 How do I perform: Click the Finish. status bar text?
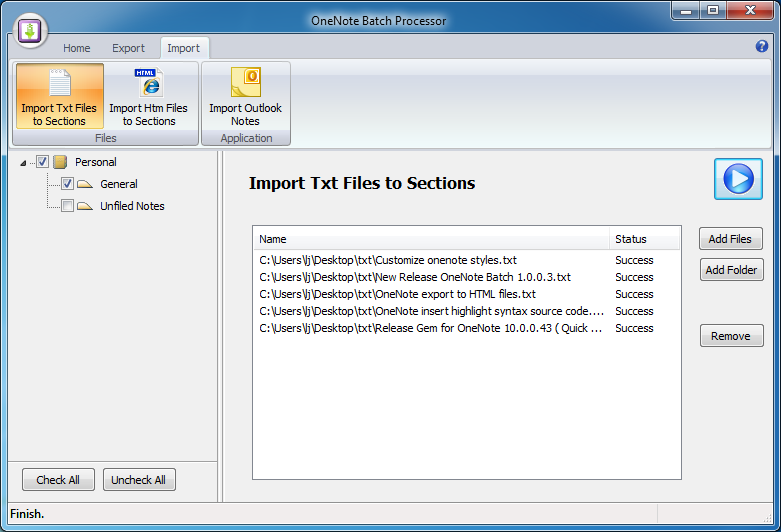pyautogui.click(x=27, y=514)
